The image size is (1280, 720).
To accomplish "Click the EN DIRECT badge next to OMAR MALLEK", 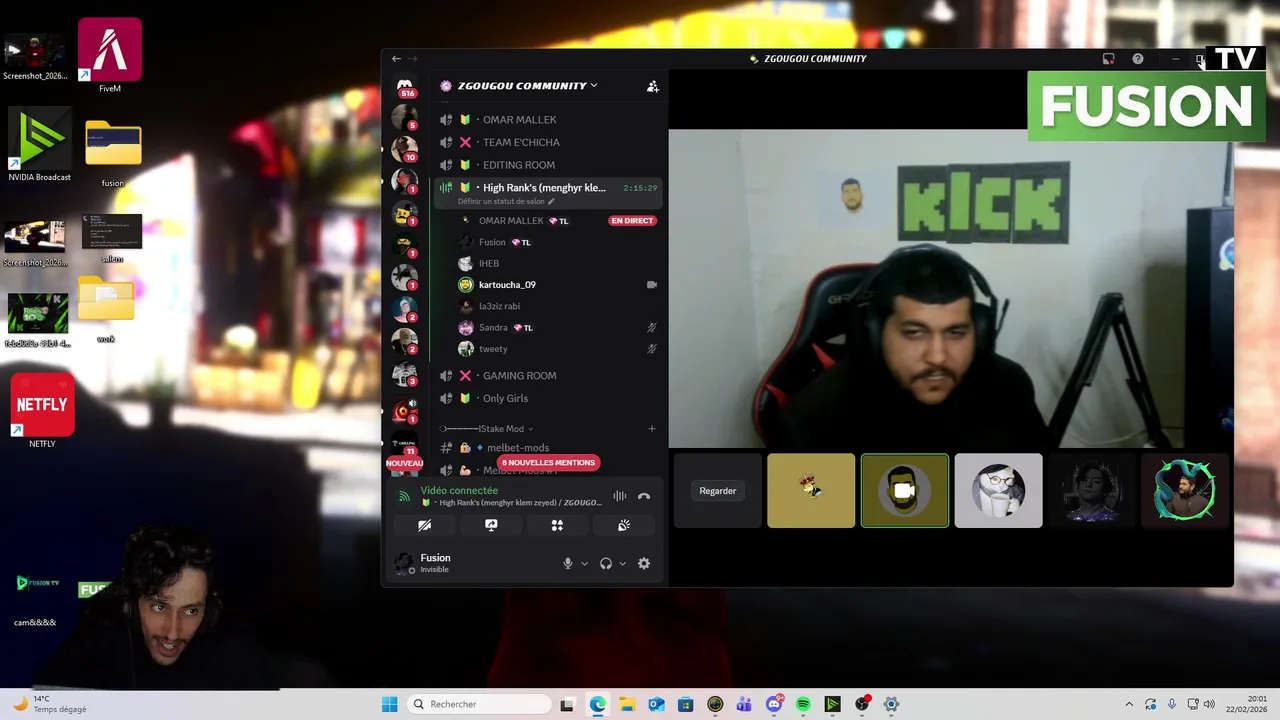I will (x=632, y=221).
